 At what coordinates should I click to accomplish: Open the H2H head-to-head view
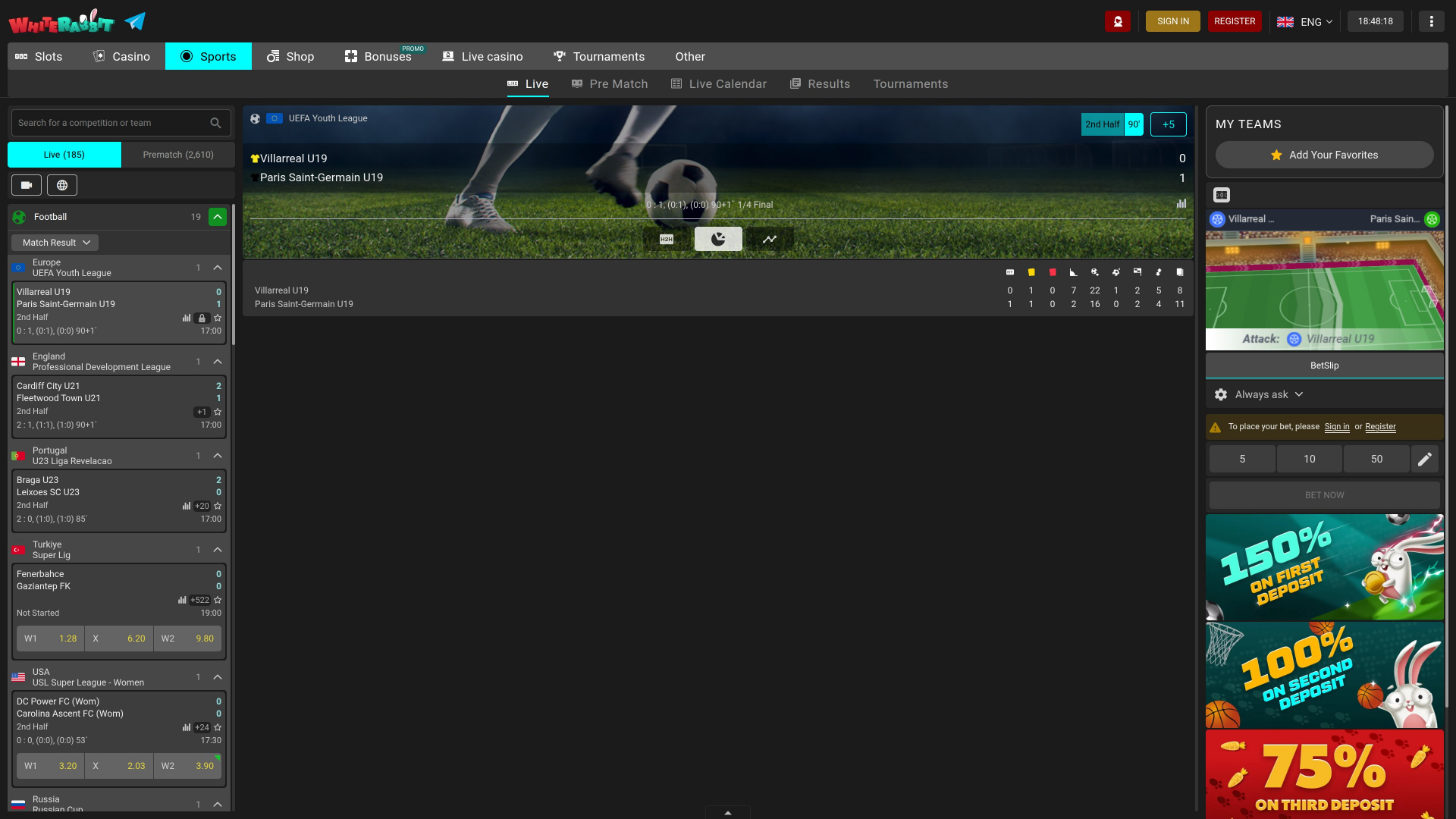(x=667, y=238)
